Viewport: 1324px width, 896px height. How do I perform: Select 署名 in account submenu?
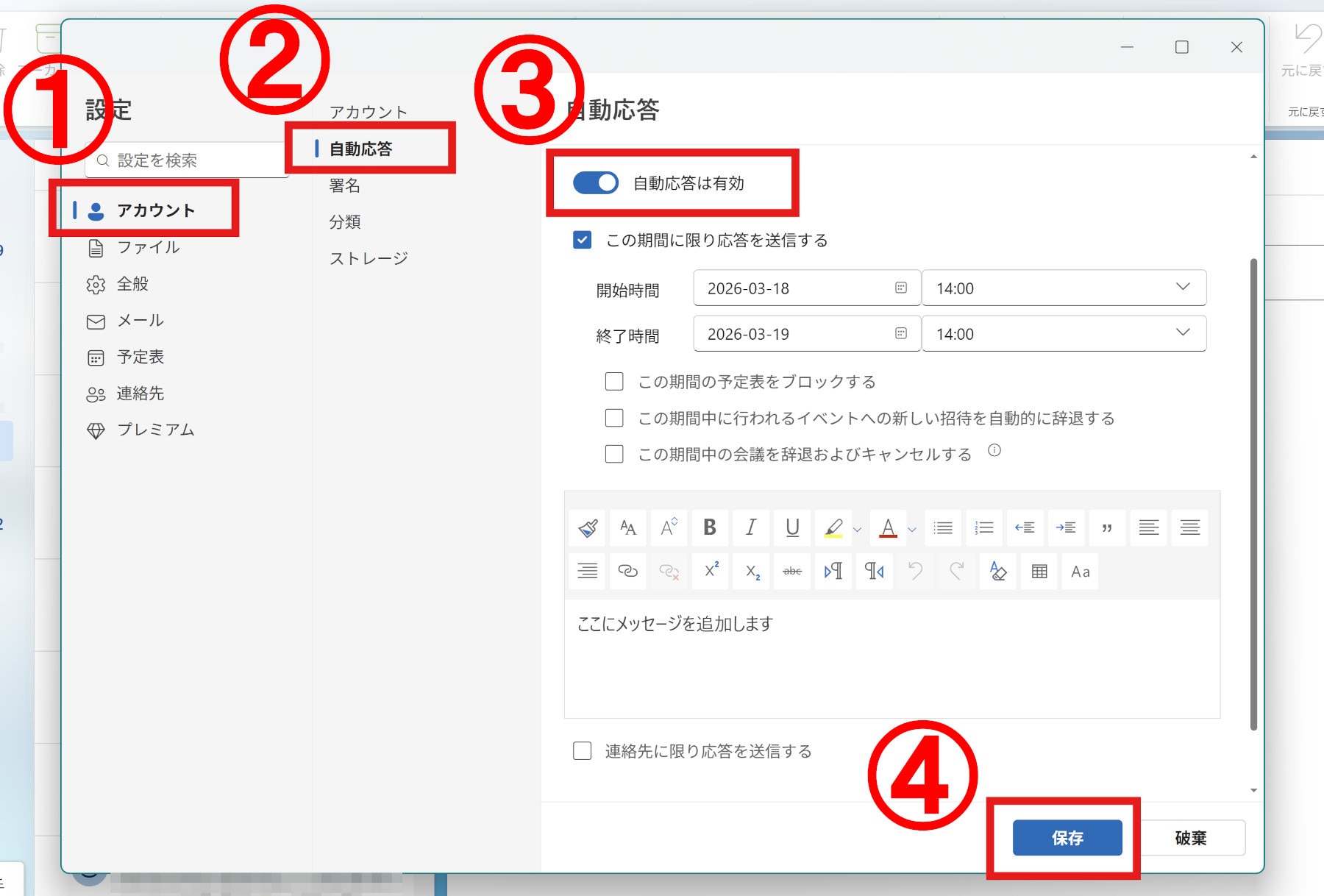coord(345,185)
